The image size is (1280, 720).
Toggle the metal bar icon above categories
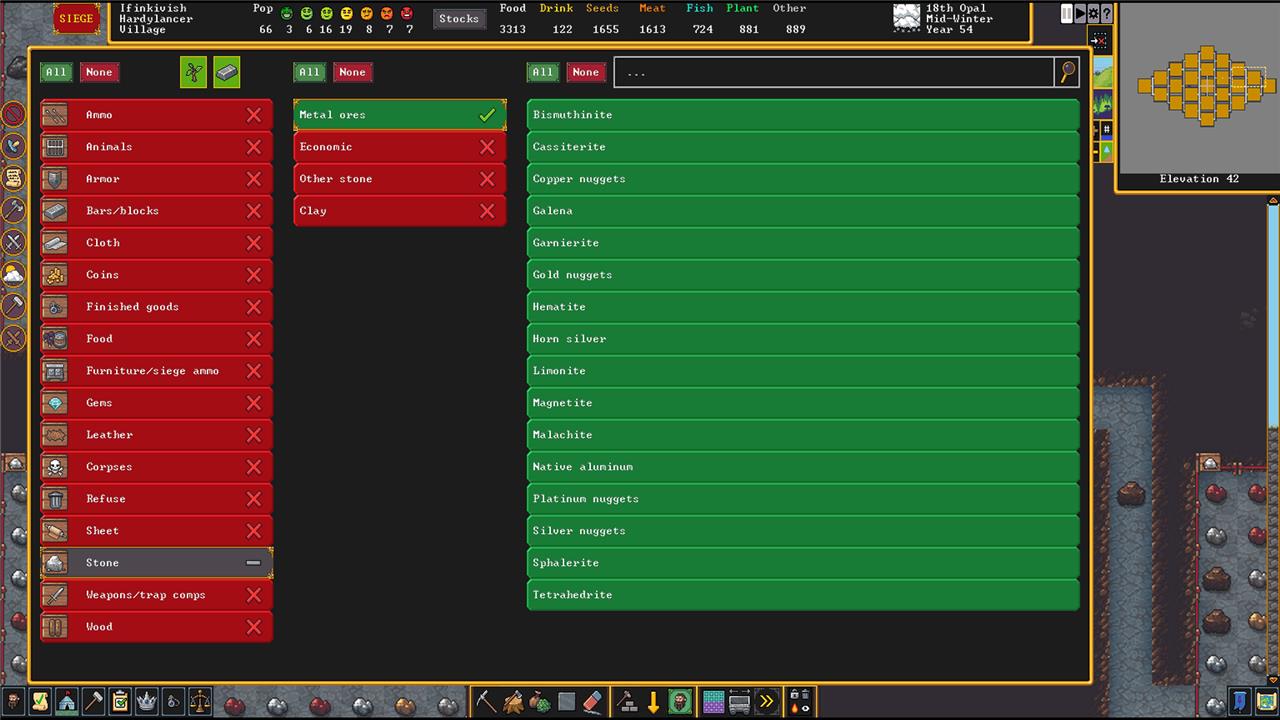pos(227,72)
